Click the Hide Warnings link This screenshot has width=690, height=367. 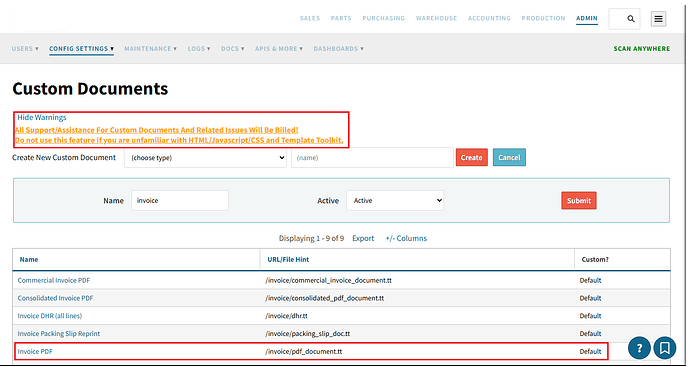(42, 117)
